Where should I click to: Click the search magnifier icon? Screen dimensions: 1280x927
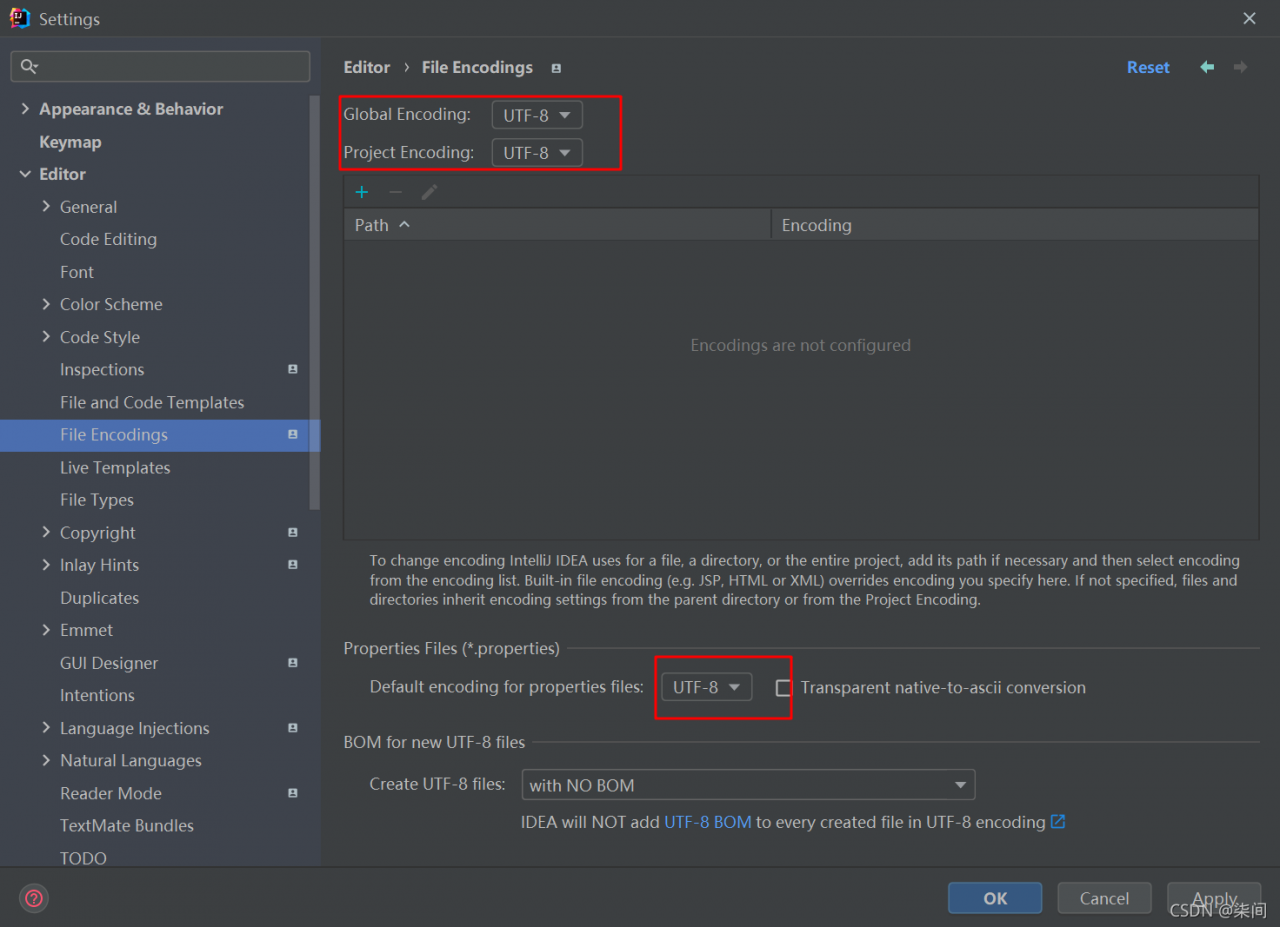28,67
